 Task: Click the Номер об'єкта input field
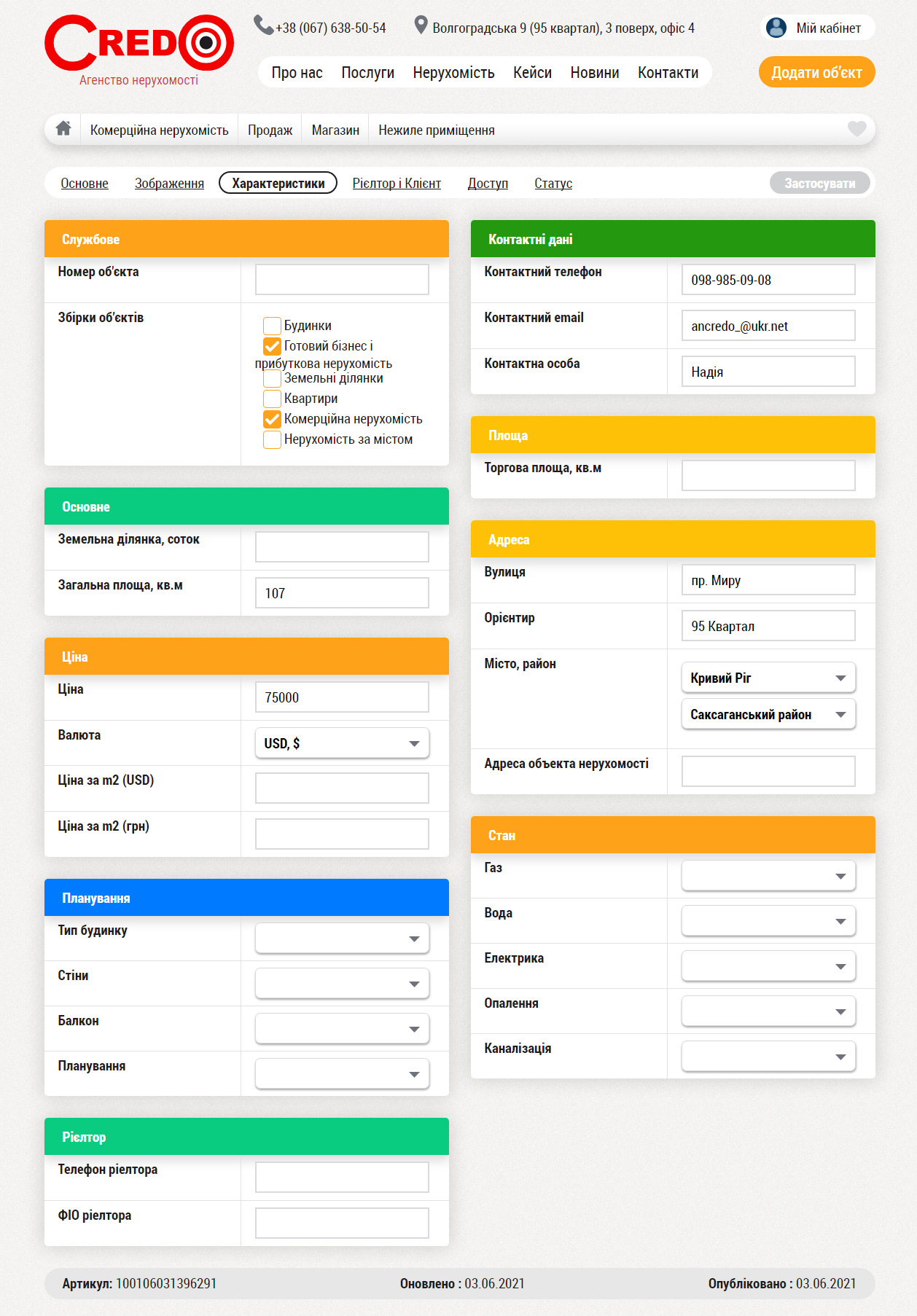(342, 280)
